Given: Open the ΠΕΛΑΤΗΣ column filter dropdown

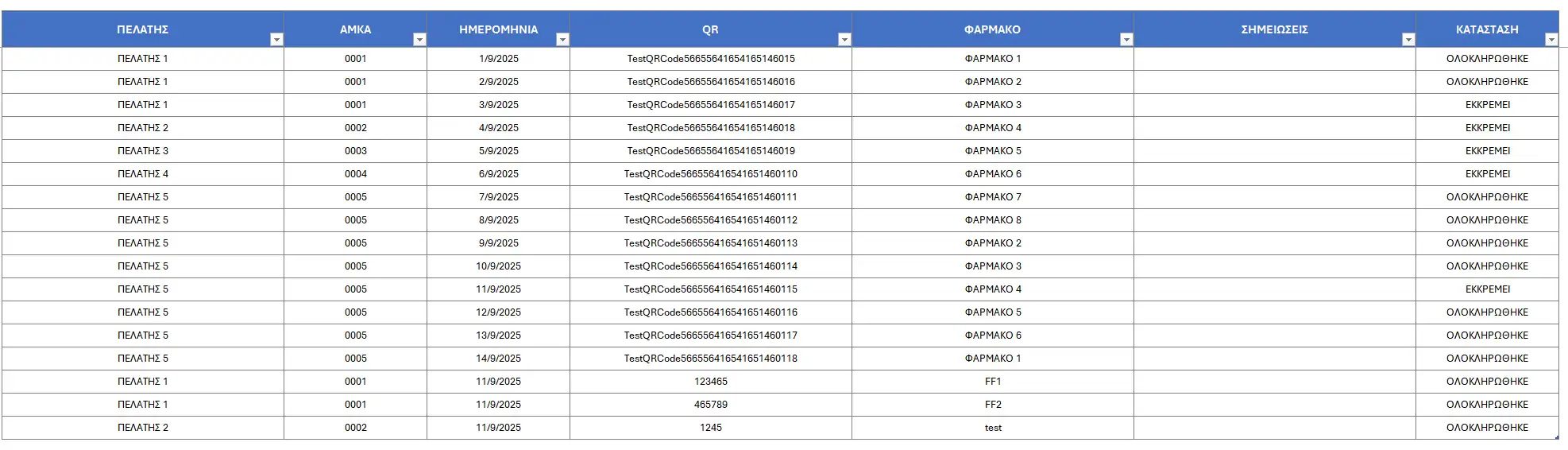Looking at the screenshot, I should pyautogui.click(x=276, y=40).
